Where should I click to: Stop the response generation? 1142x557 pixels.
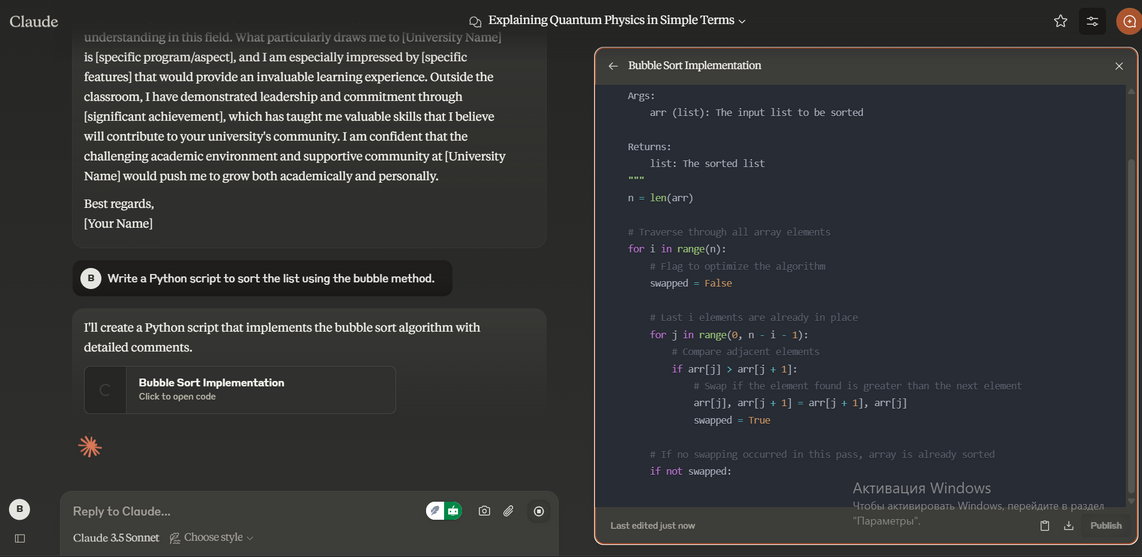[539, 511]
